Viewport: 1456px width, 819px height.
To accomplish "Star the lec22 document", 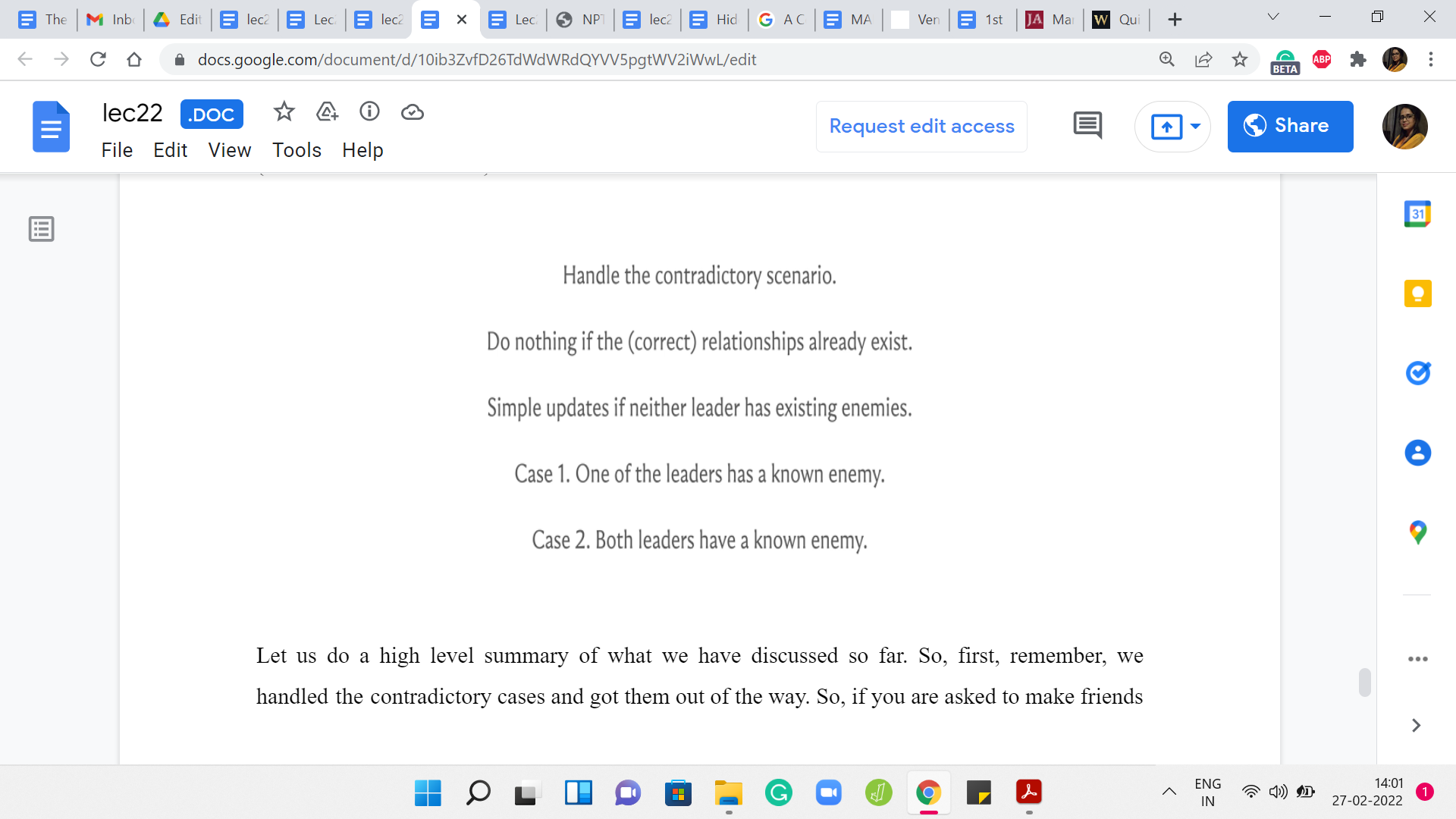I will (284, 112).
